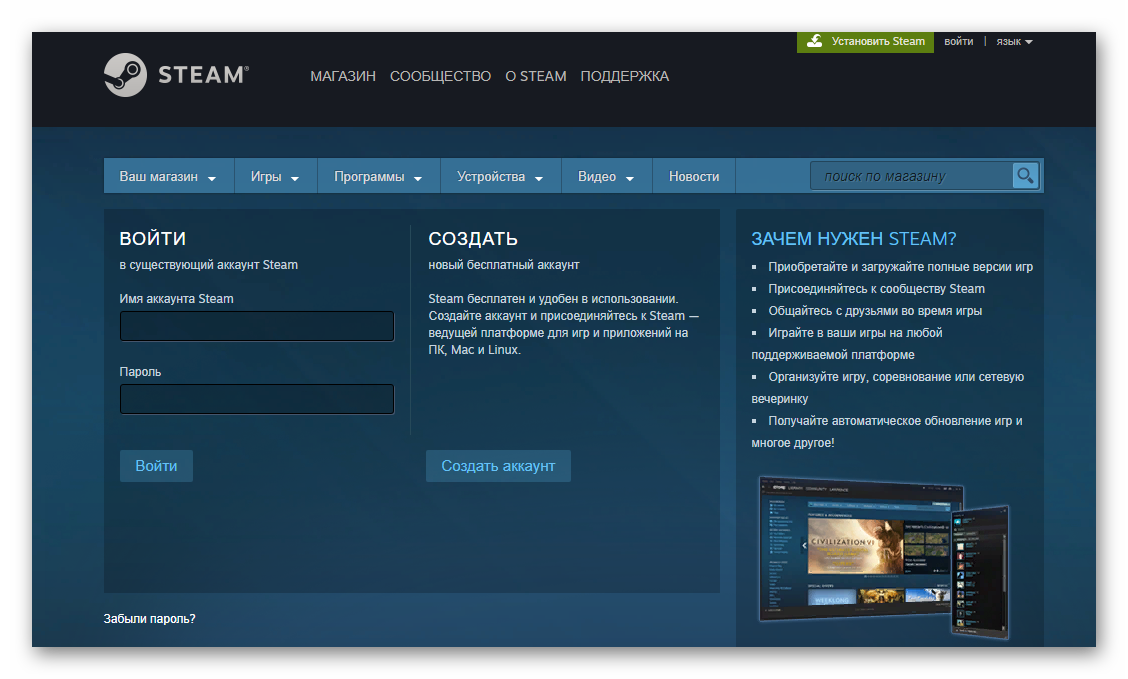Open СООБЩЕСТВО in top navigation
Image resolution: width=1128 pixels, height=679 pixels.
440,76
